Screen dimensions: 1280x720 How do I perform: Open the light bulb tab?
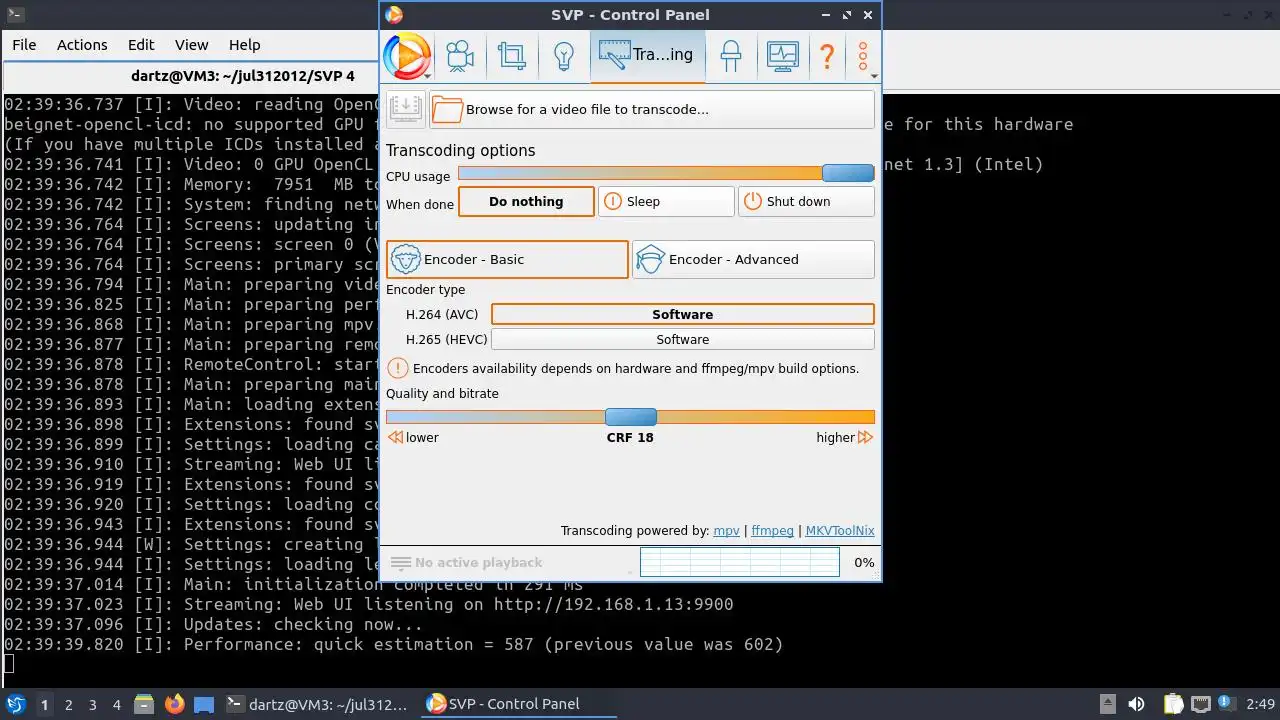click(563, 56)
